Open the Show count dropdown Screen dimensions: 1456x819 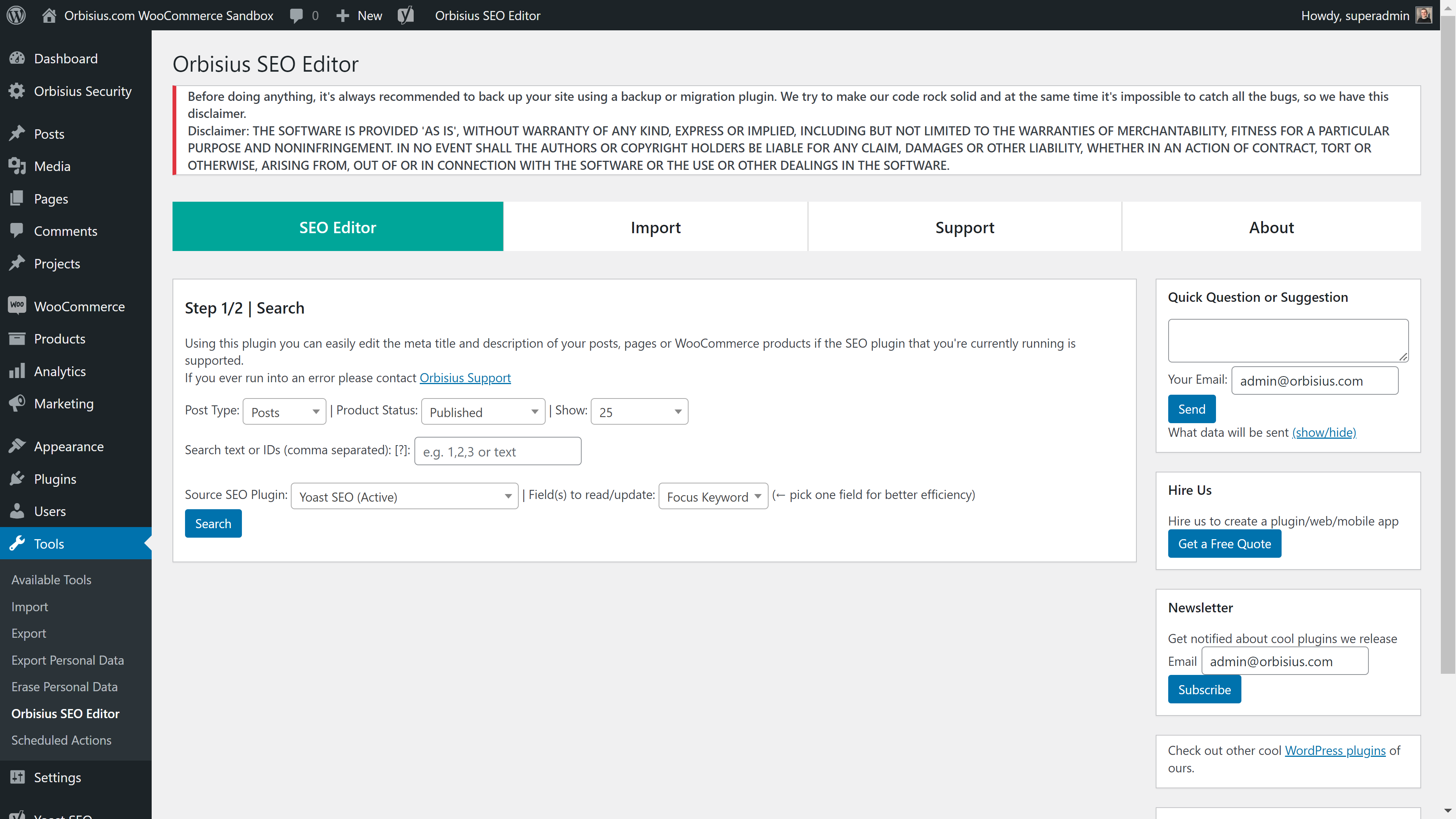point(639,411)
